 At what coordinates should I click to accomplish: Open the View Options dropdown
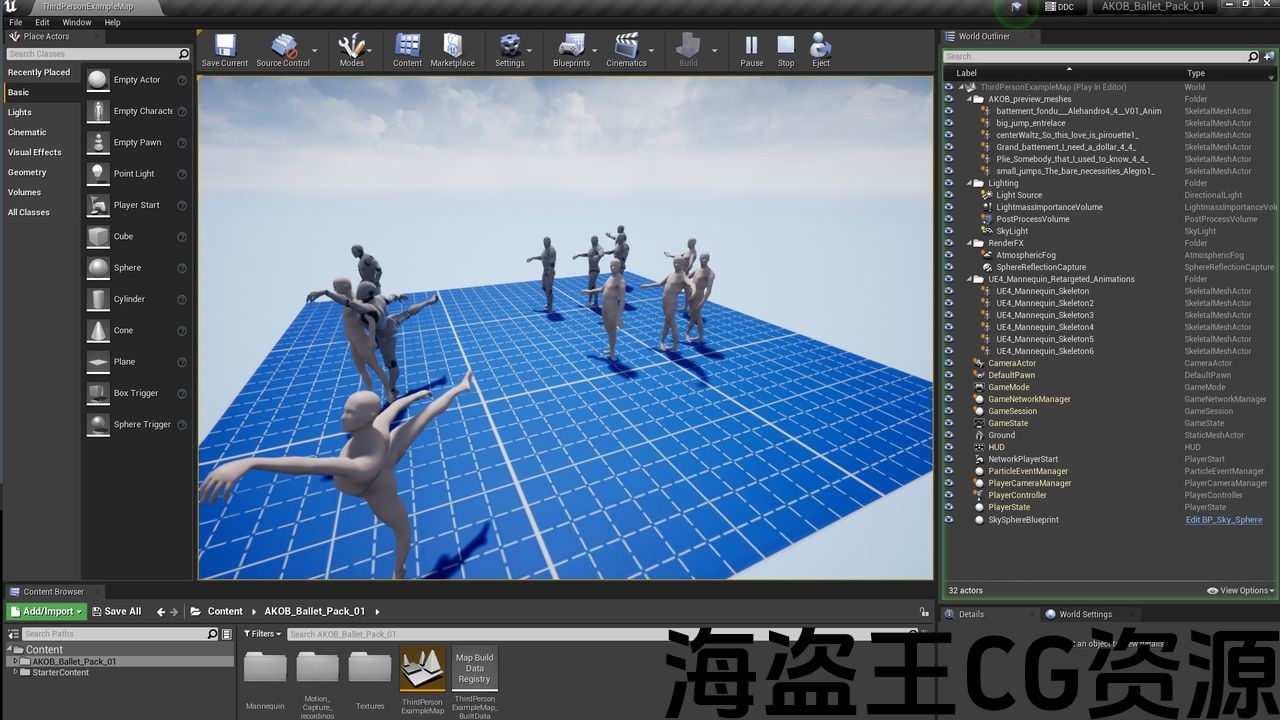click(1241, 591)
